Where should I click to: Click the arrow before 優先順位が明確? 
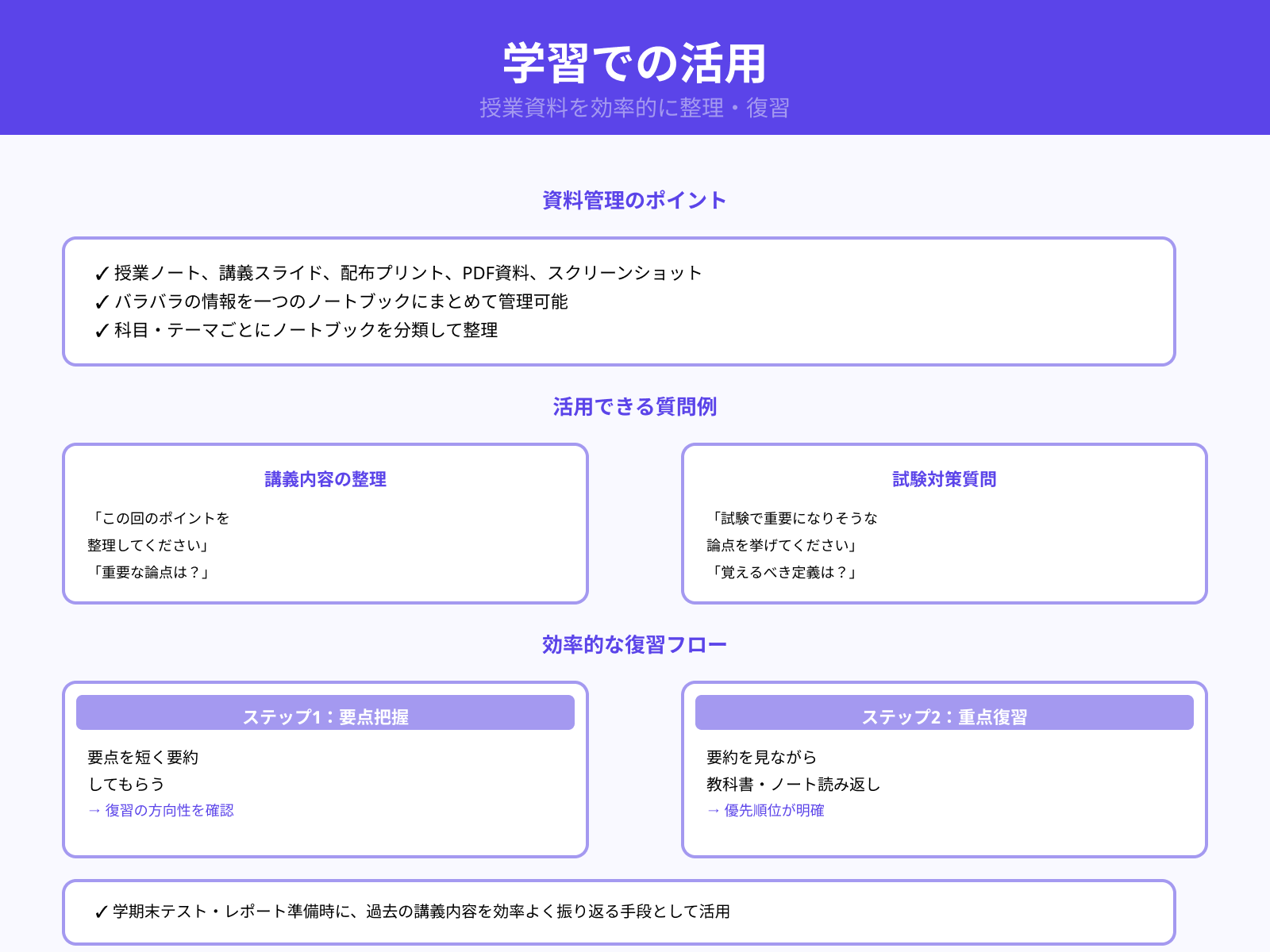point(712,811)
